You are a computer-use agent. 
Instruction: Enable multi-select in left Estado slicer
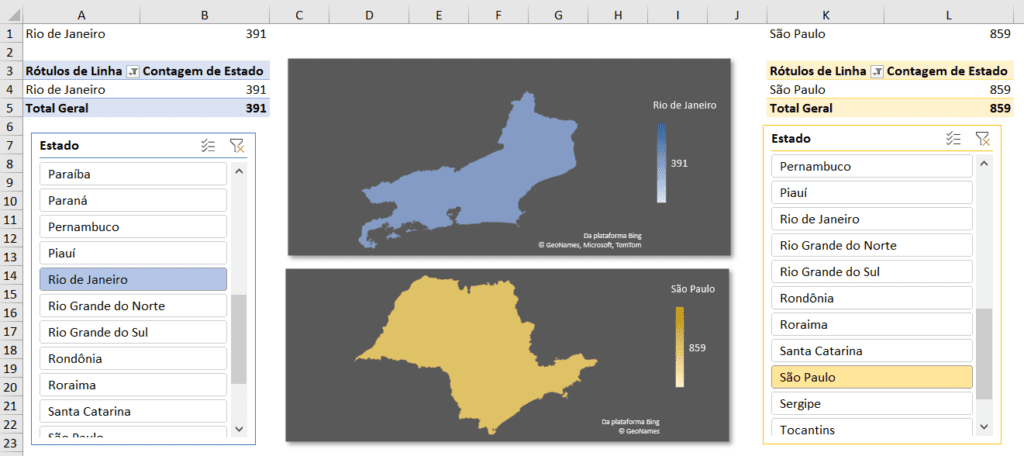[x=208, y=146]
